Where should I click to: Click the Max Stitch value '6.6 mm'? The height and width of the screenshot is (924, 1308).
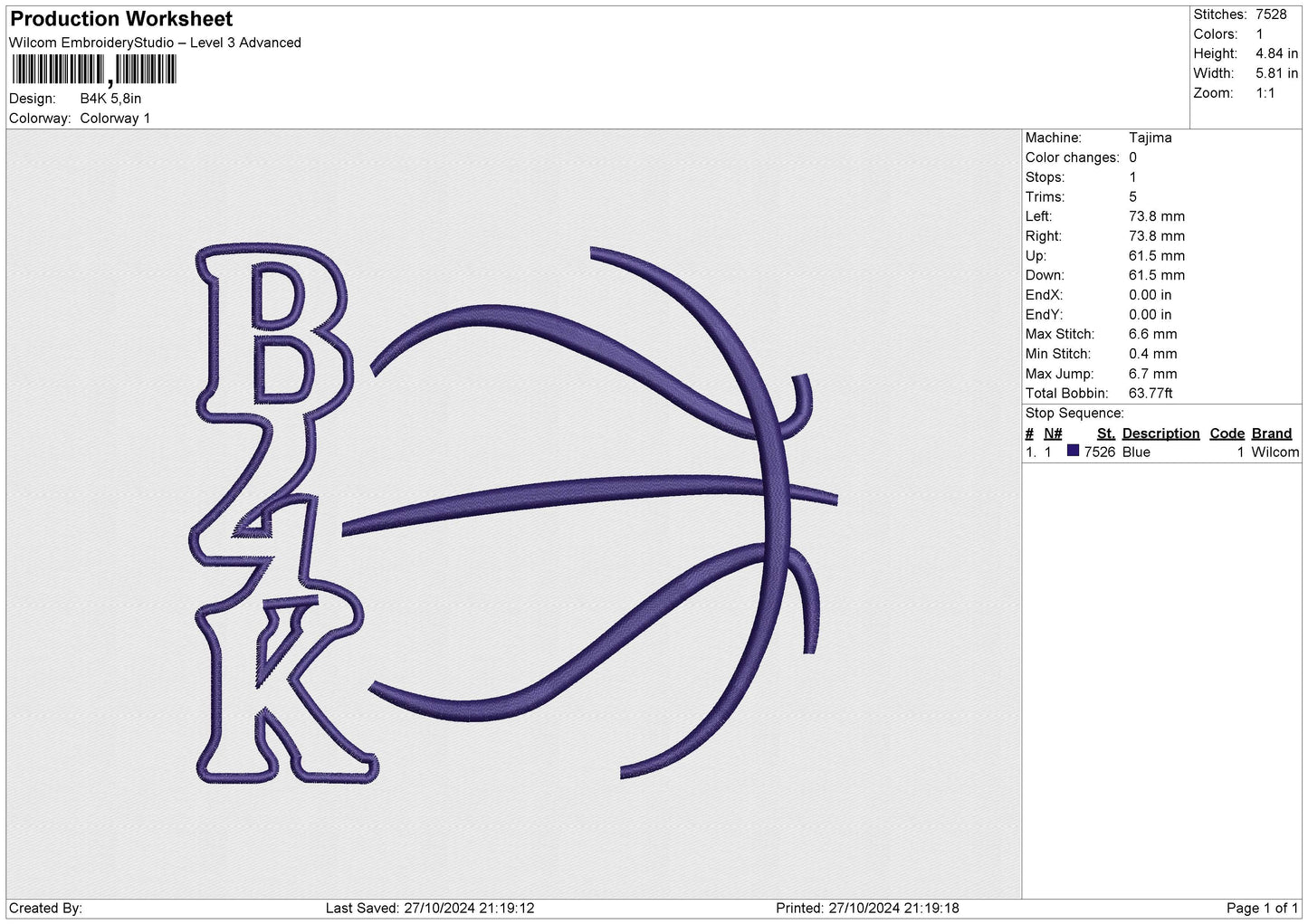(x=1153, y=334)
